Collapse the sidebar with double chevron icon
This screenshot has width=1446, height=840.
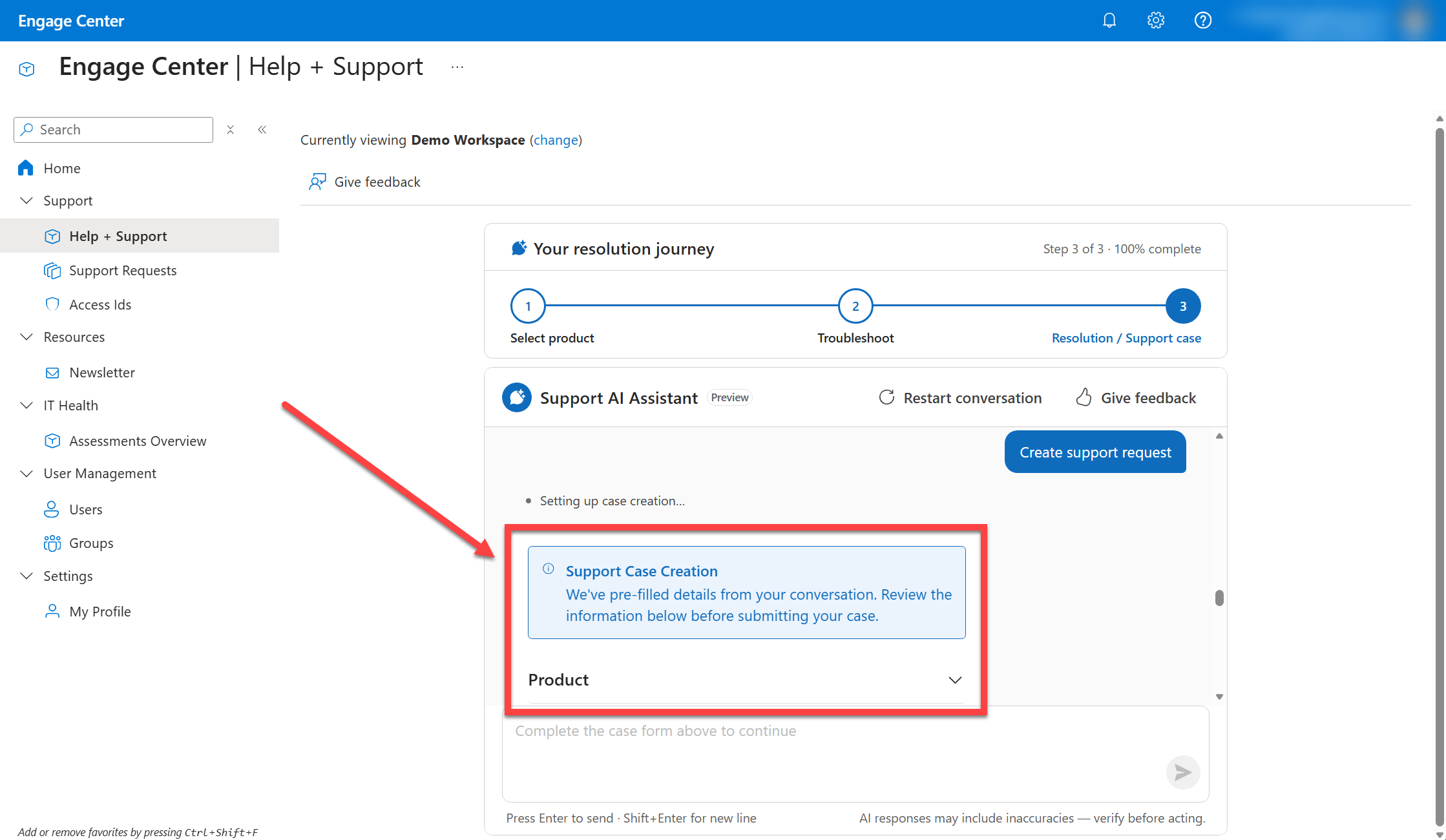[x=262, y=130]
